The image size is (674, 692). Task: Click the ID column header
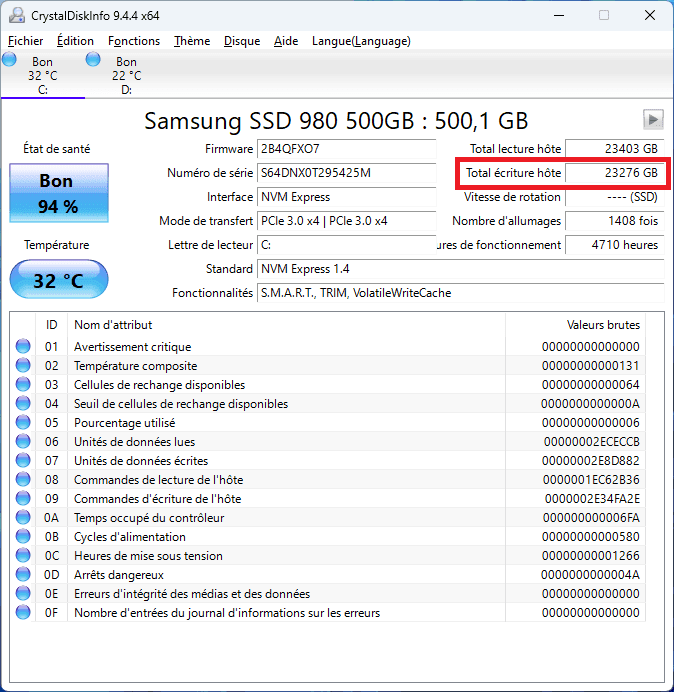pyautogui.click(x=52, y=325)
